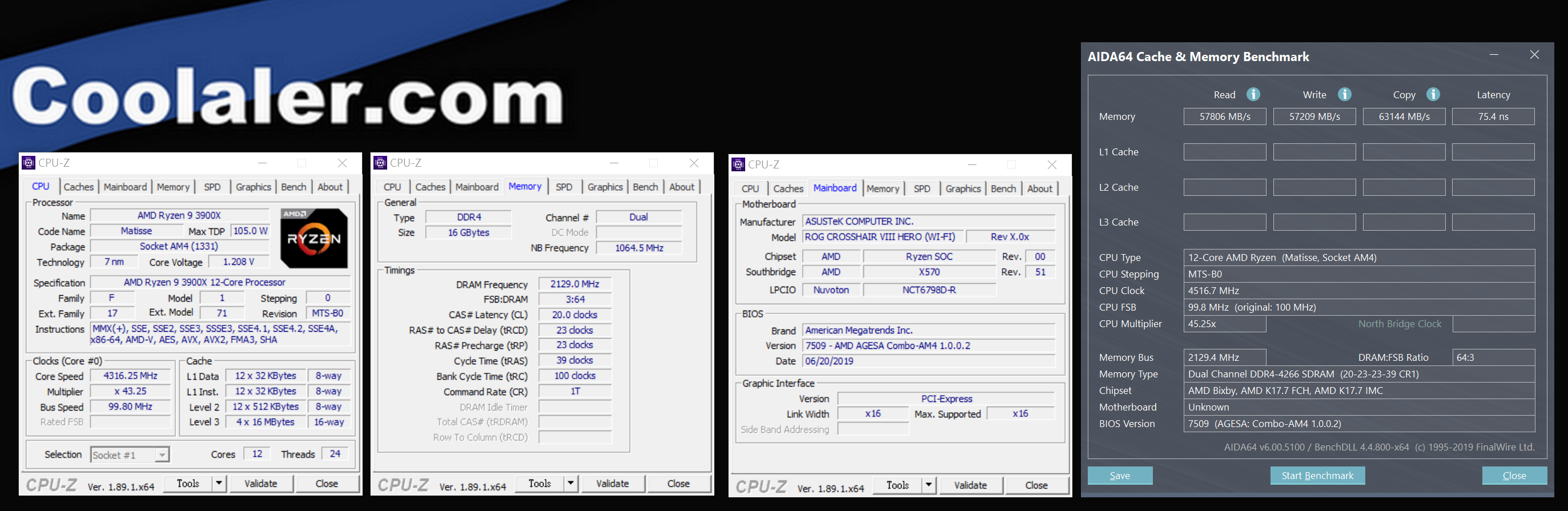
Task: Minimize the AIDA64 benchmark window
Action: (1494, 55)
